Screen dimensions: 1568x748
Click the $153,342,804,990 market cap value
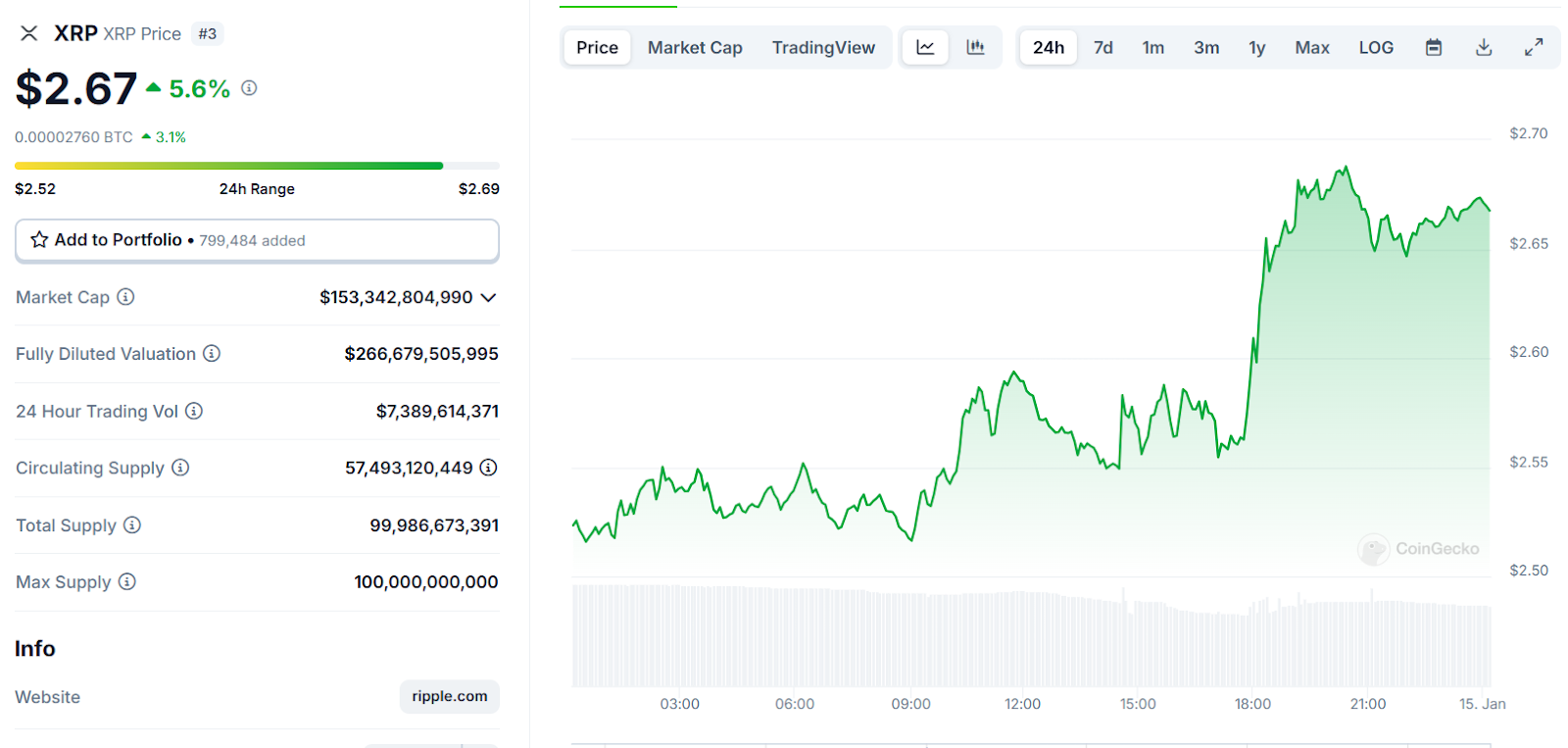pyautogui.click(x=396, y=297)
